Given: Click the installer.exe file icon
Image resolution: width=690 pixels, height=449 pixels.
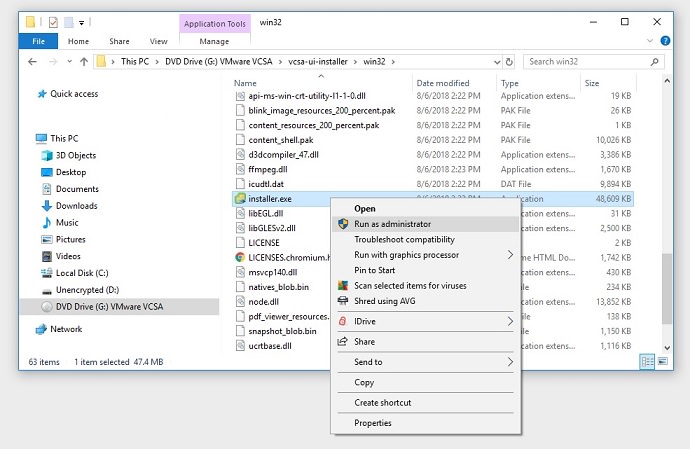Looking at the screenshot, I should [x=240, y=199].
